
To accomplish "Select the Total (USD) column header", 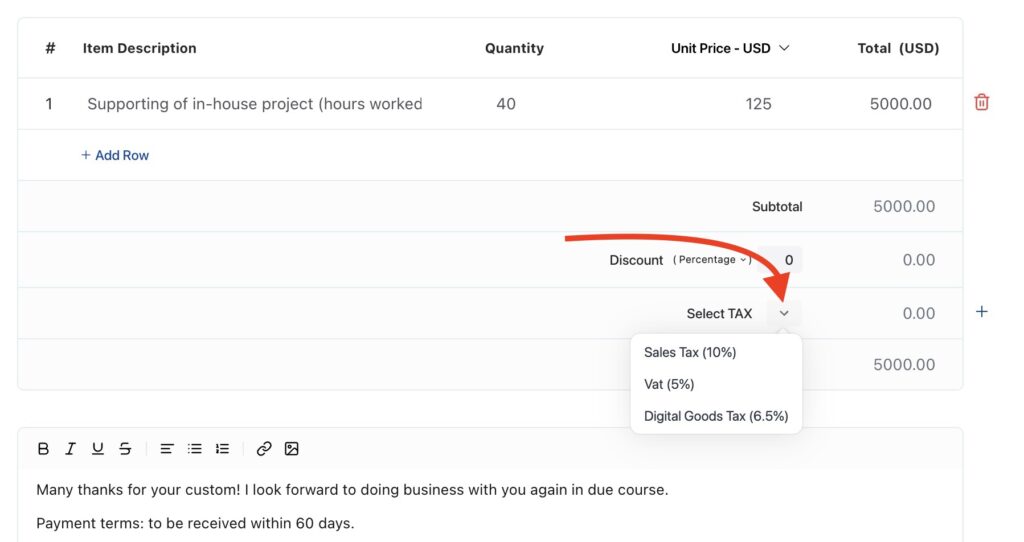I will (x=898, y=48).
